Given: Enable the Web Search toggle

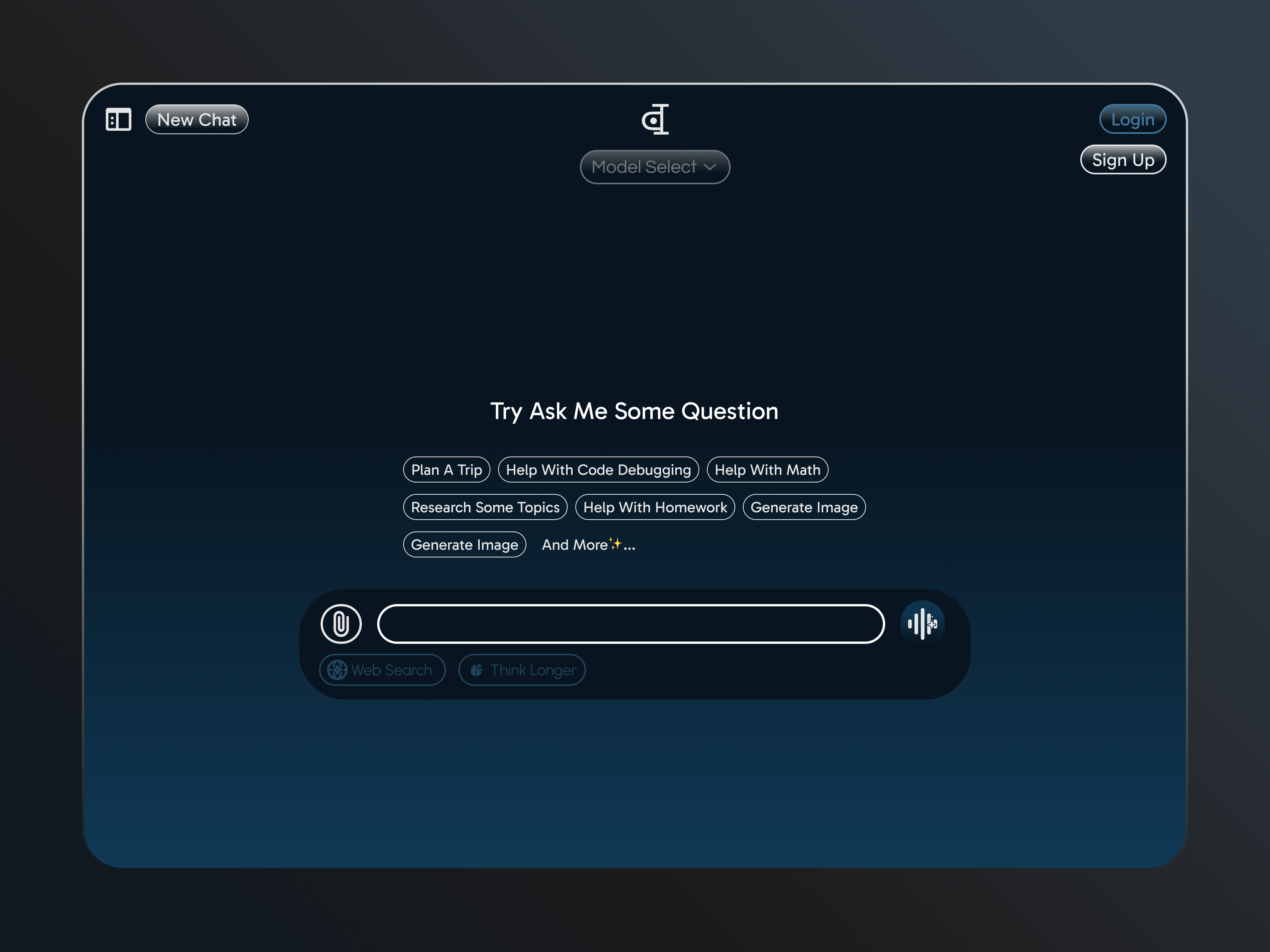Looking at the screenshot, I should (x=383, y=670).
